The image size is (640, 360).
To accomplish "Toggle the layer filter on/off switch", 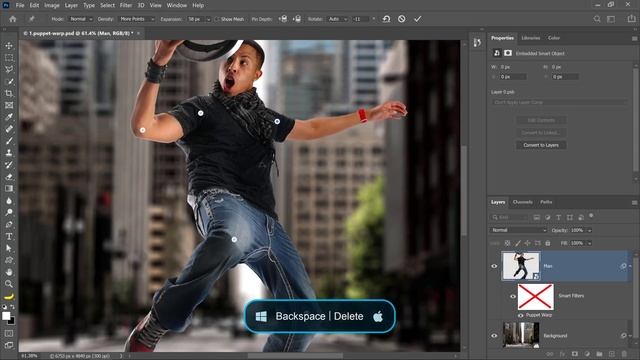I will [591, 216].
